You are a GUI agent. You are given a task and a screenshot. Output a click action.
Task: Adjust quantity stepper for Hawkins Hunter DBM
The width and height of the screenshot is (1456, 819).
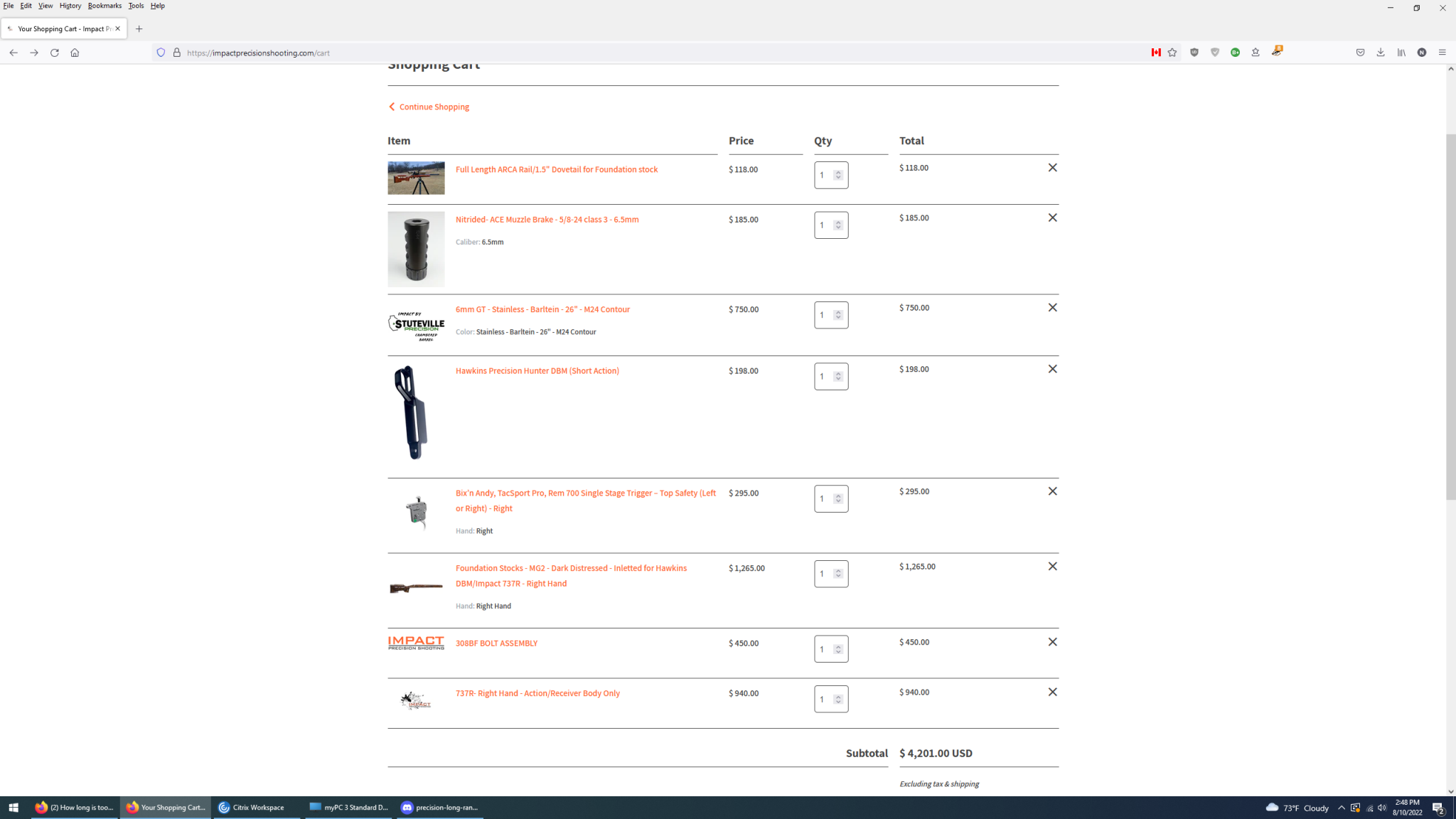(x=838, y=377)
